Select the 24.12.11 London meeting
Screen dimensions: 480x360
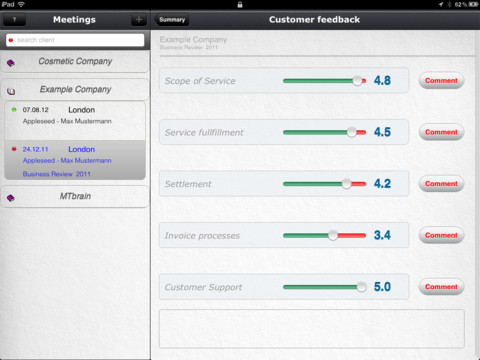point(75,160)
